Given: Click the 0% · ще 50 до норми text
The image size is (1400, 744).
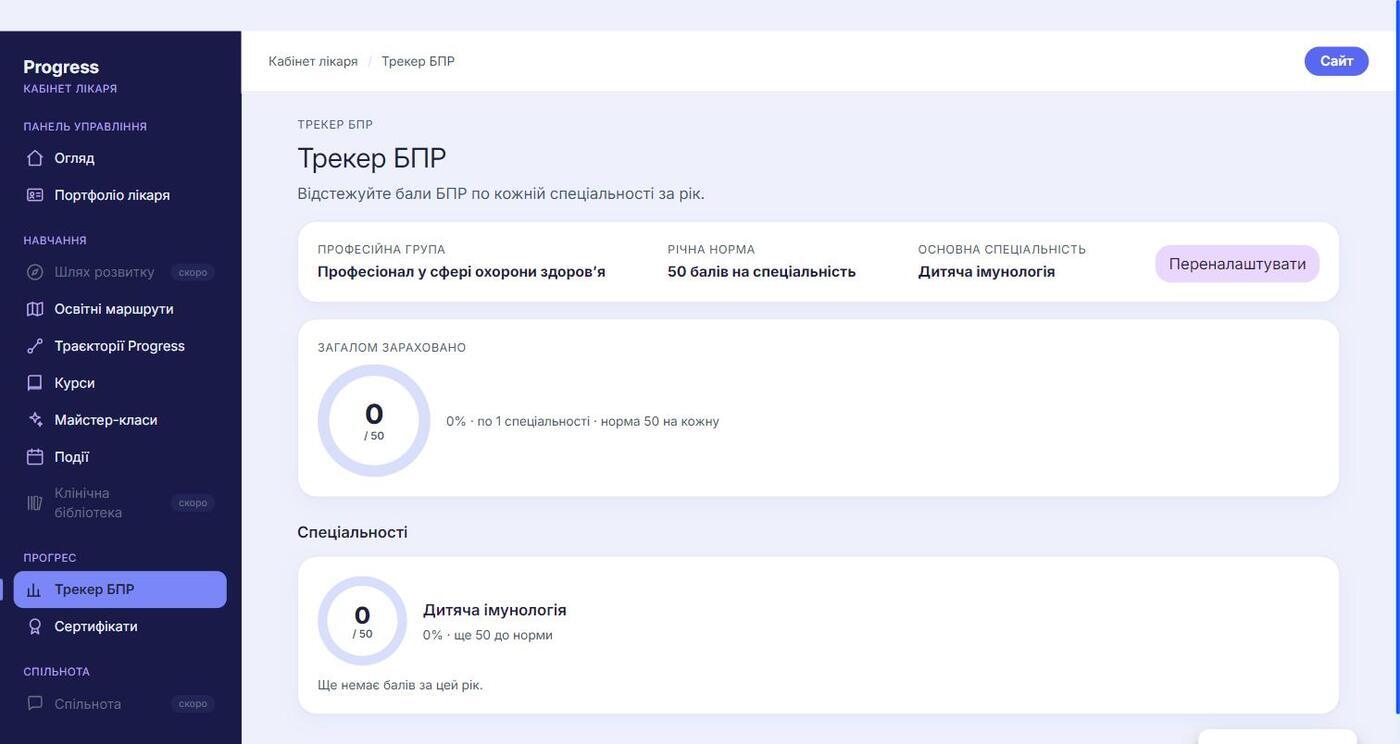Looking at the screenshot, I should click(x=488, y=635).
